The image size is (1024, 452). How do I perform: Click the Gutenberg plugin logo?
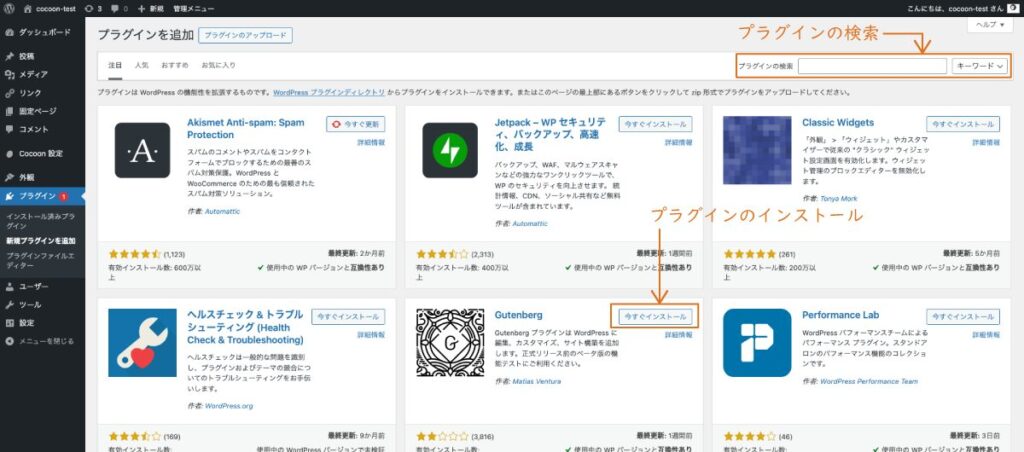[450, 343]
